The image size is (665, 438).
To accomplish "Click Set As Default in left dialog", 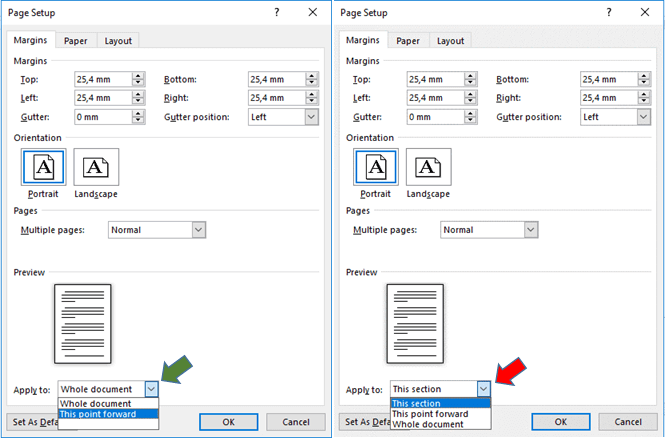I will click(x=32, y=422).
